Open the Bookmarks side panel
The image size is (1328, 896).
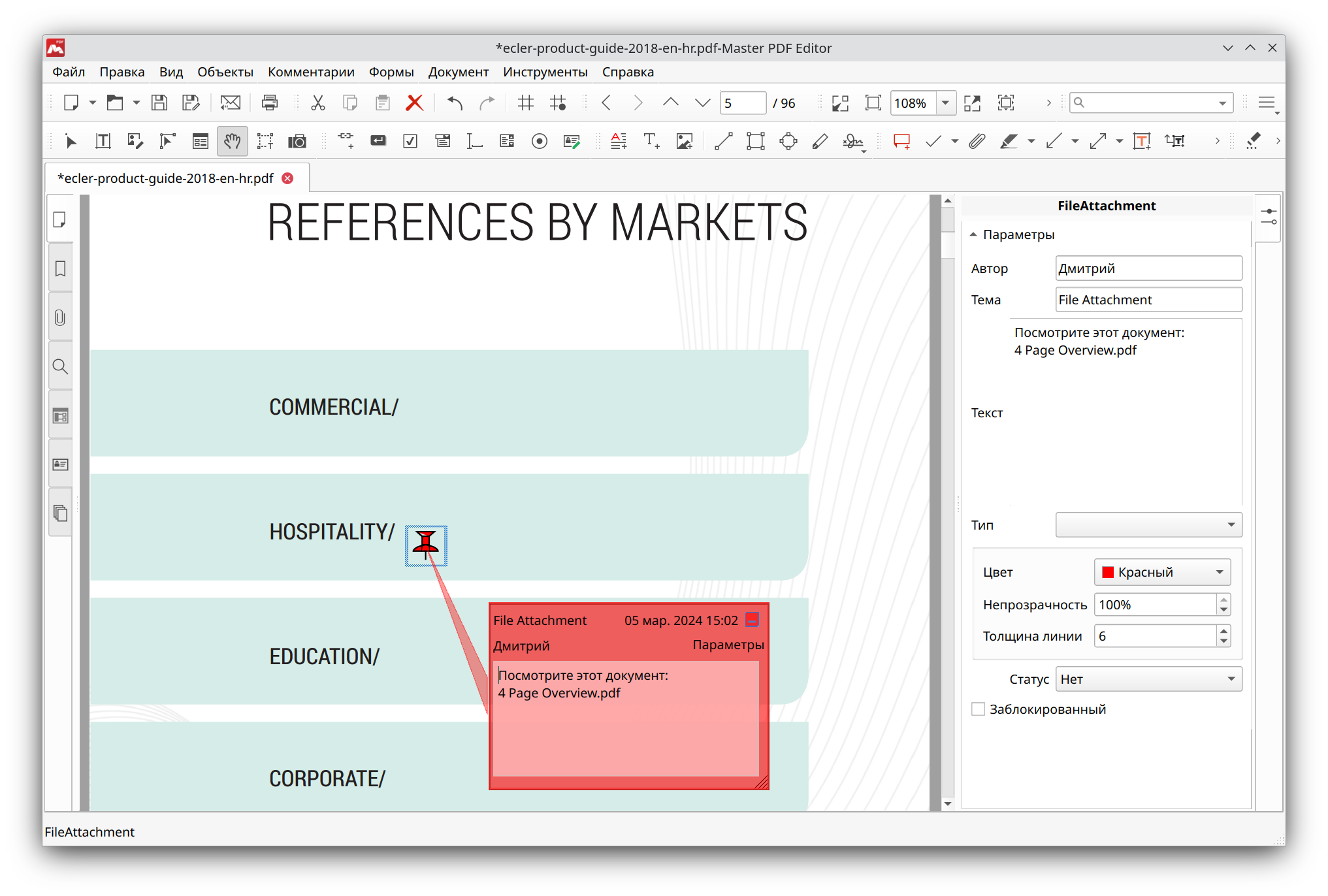pos(60,268)
